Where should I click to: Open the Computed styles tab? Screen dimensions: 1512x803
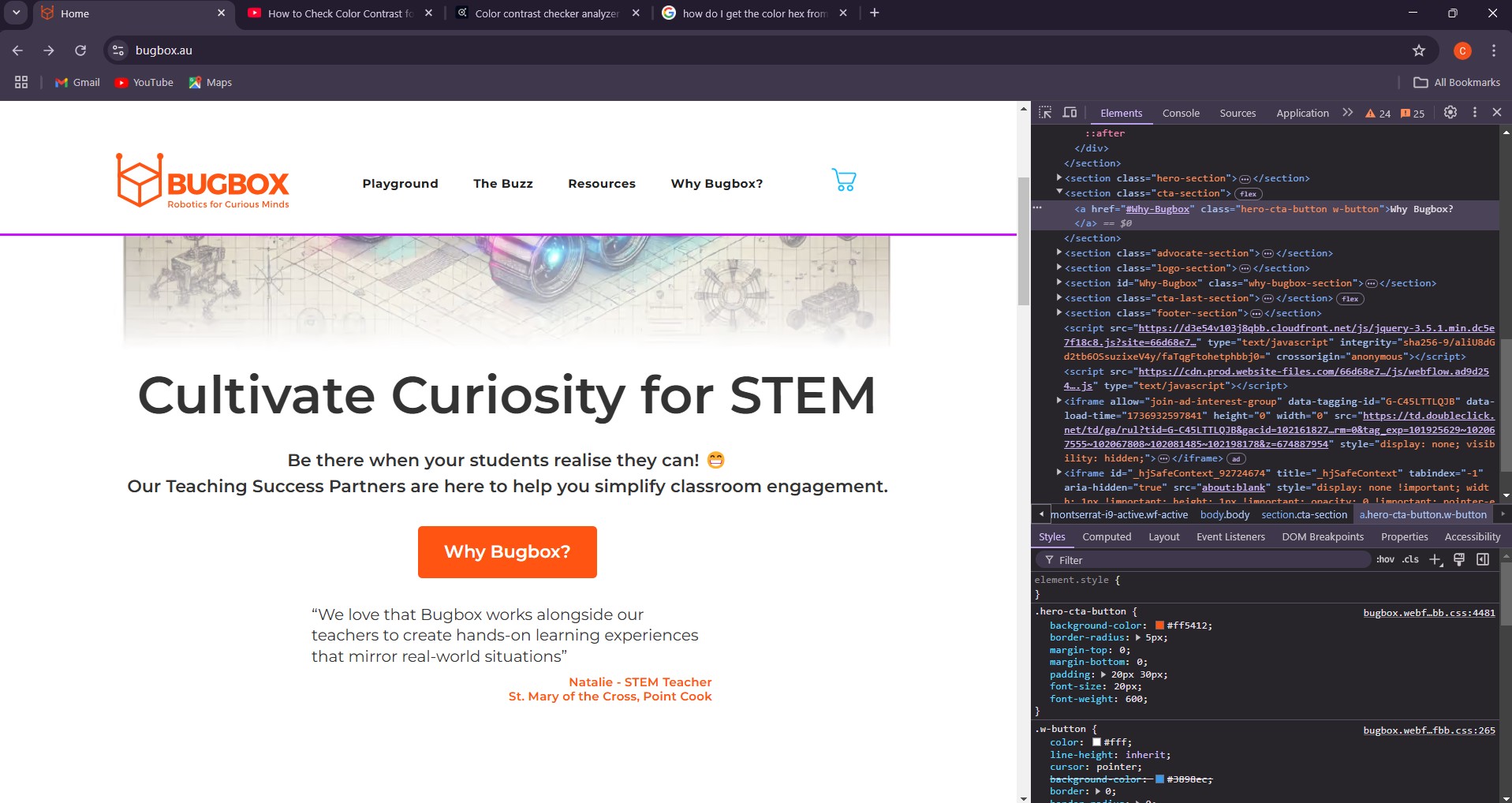pyautogui.click(x=1107, y=537)
